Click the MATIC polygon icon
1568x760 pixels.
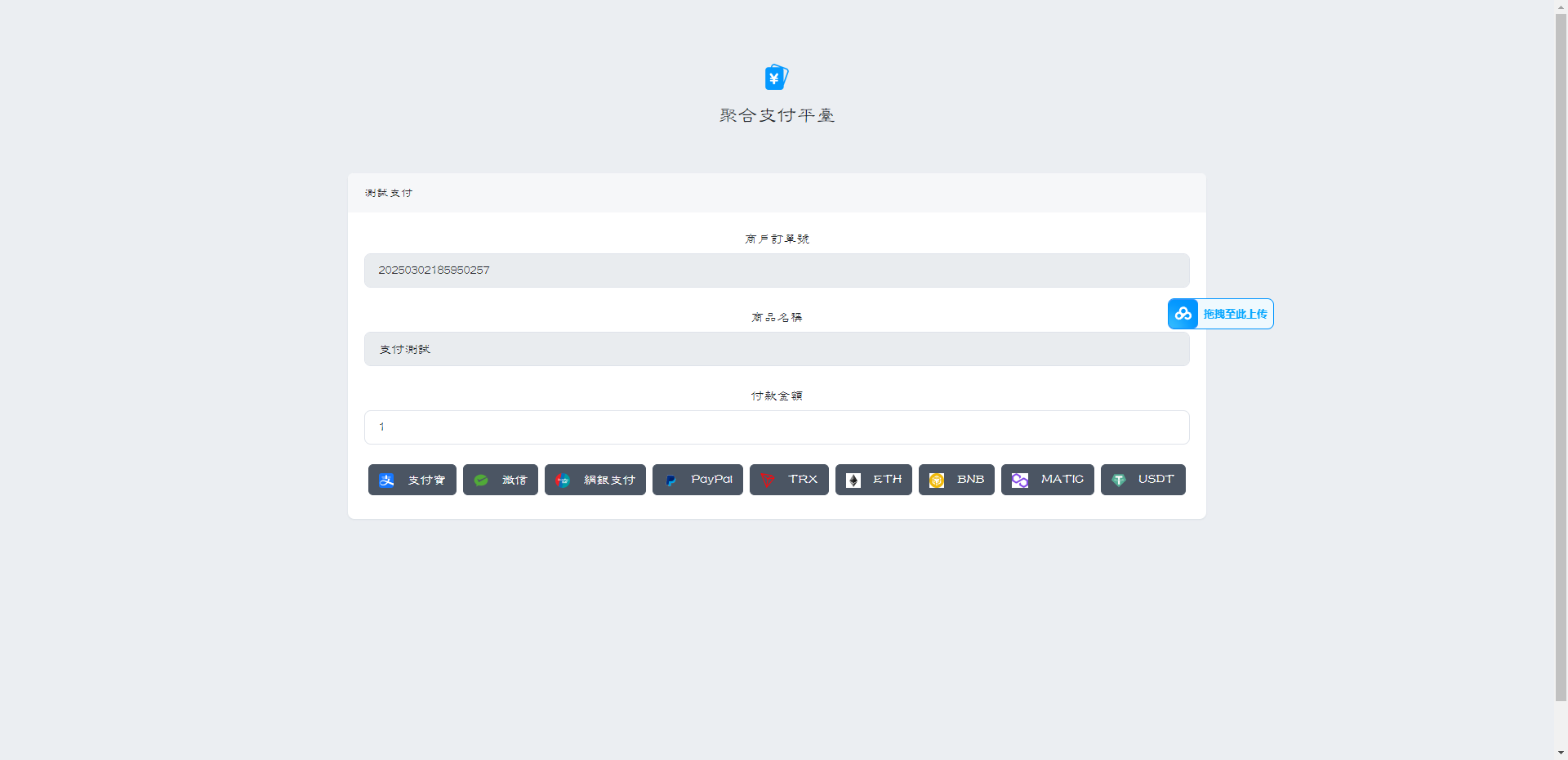tap(1019, 480)
